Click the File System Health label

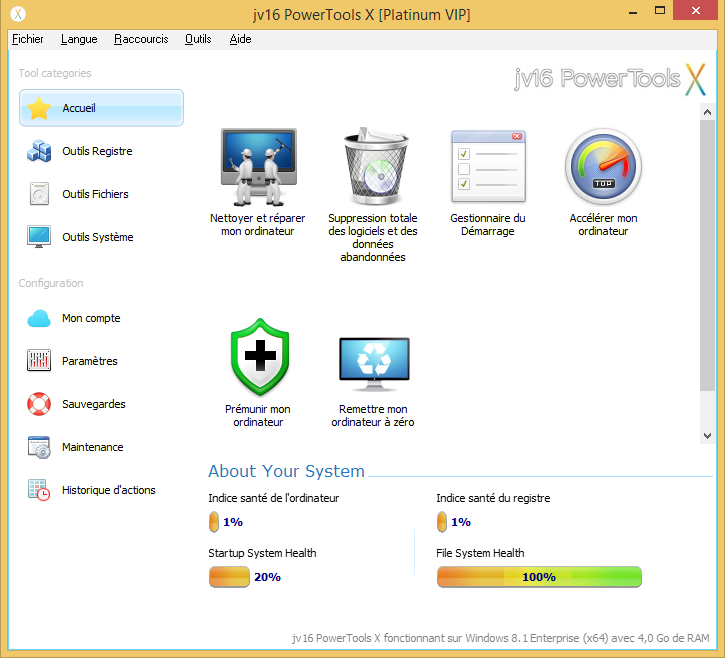[480, 553]
